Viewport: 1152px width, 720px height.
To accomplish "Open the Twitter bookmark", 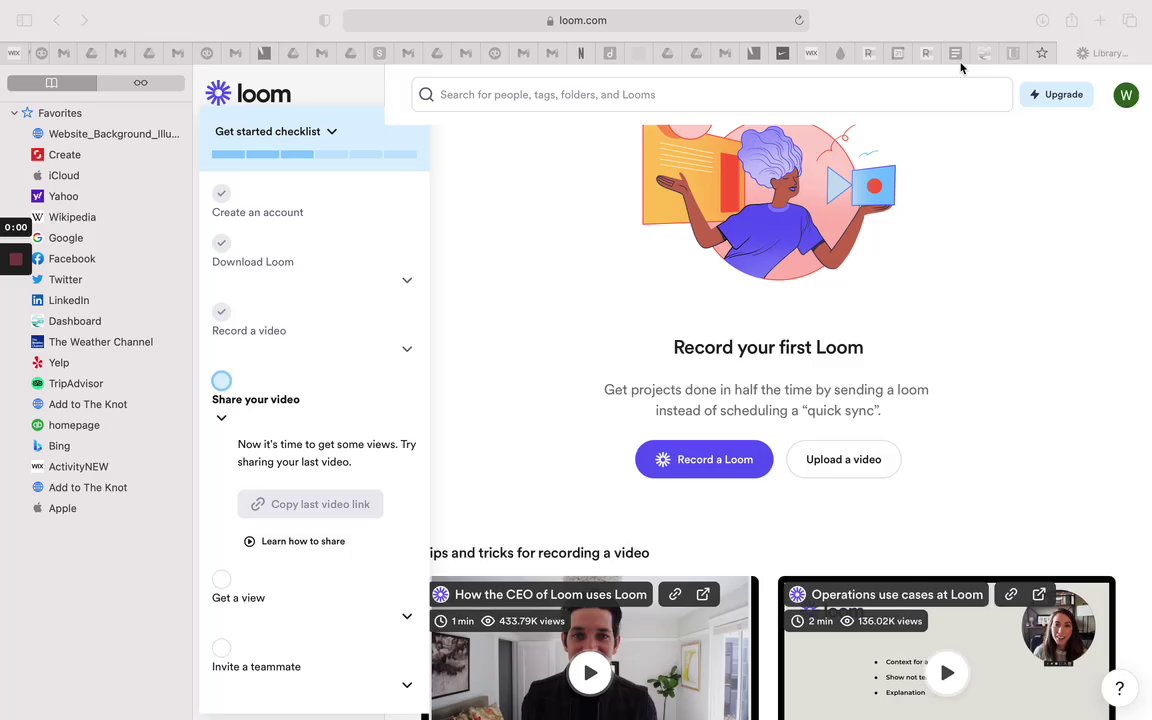I will pyautogui.click(x=57, y=279).
